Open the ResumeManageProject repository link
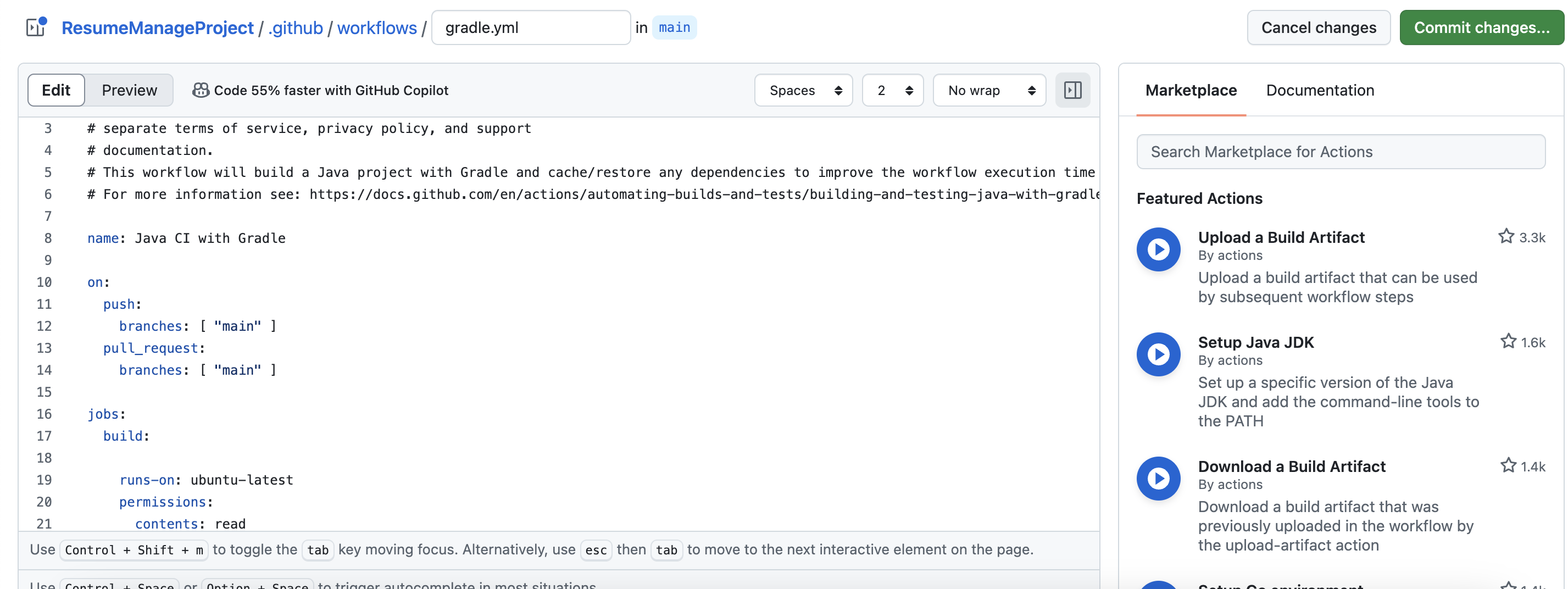Screen dimensions: 1568x589 [x=157, y=27]
